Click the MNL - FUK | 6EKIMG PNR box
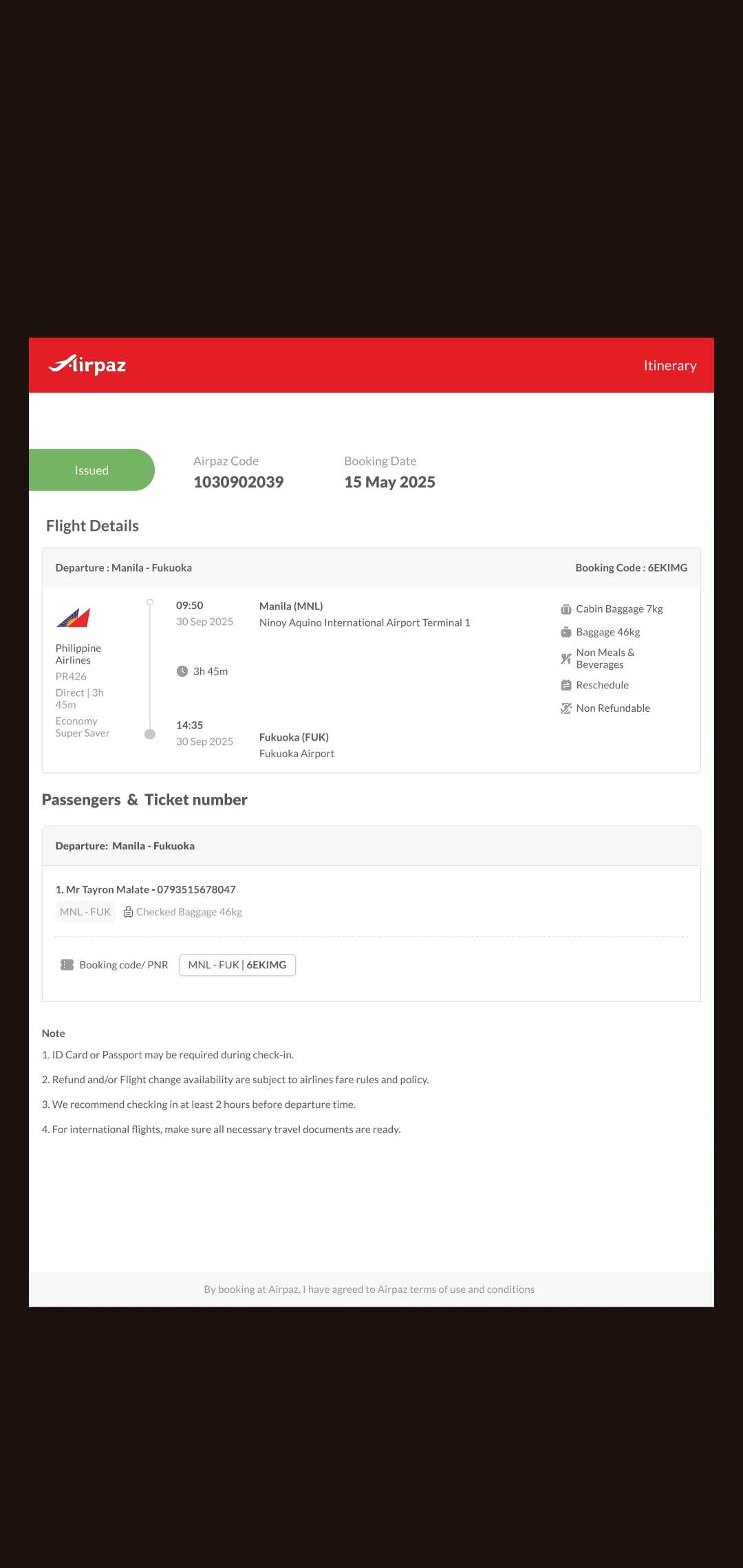The height and width of the screenshot is (1568, 743). coord(237,965)
